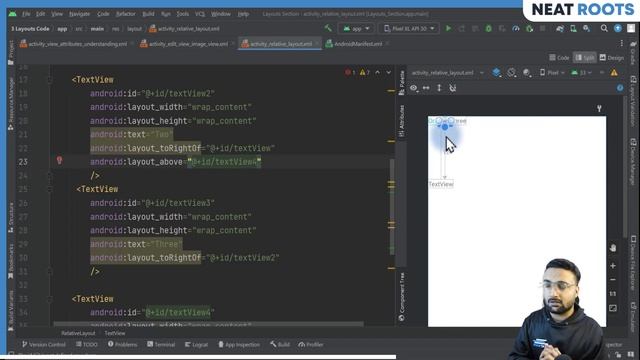Open the Device Manager phone icon in toolbar

click(x=573, y=29)
